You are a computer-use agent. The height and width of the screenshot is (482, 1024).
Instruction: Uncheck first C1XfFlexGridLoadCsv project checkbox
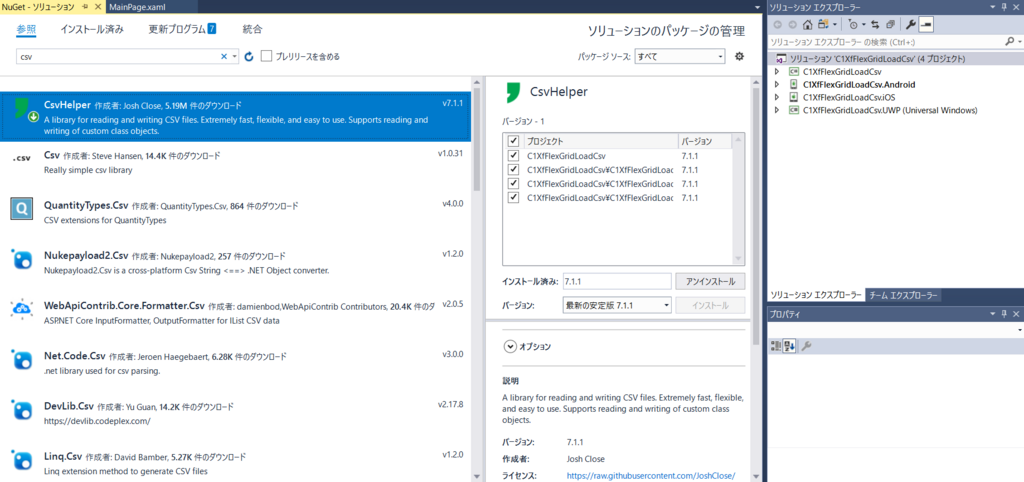[513, 155]
